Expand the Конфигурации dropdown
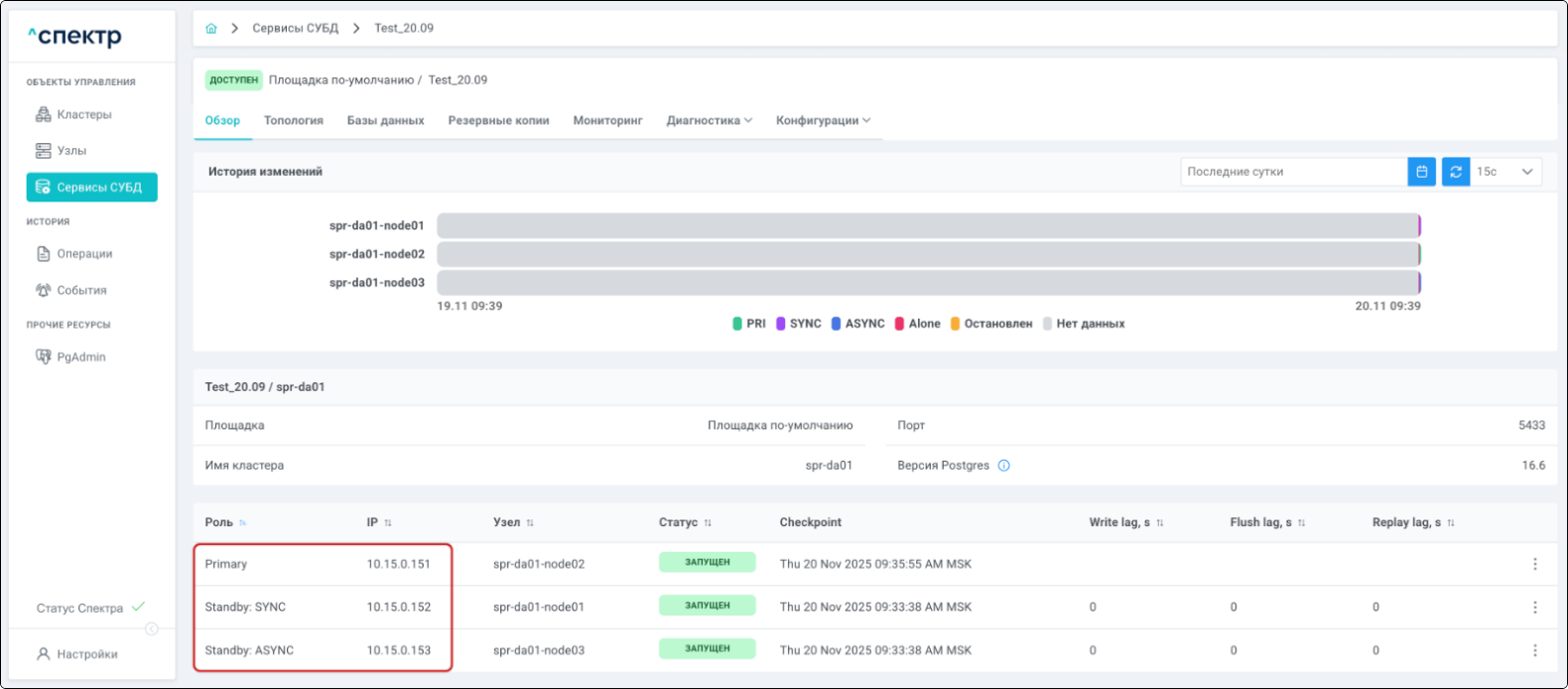This screenshot has width=1568, height=689. 823,121
